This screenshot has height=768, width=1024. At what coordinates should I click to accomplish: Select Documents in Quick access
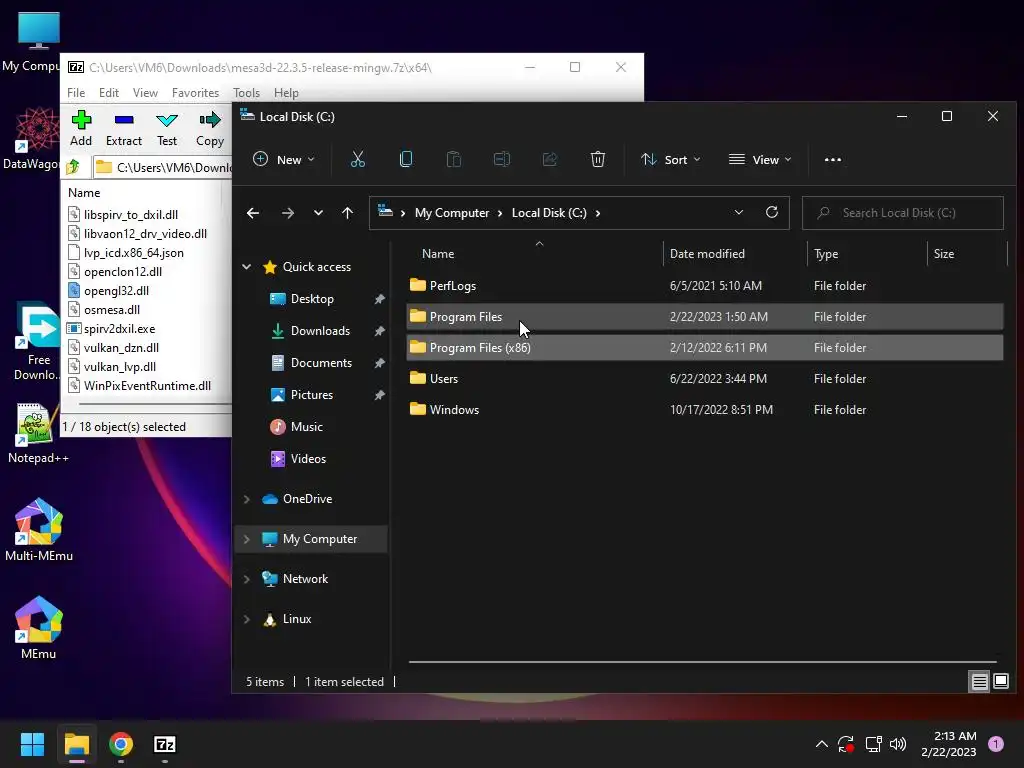pyautogui.click(x=321, y=363)
